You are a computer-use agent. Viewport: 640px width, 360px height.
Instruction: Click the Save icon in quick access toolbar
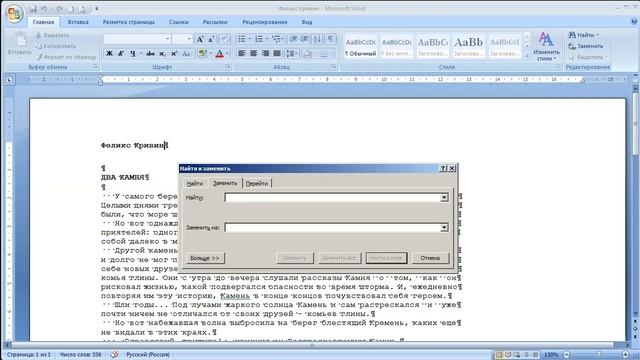pyautogui.click(x=33, y=9)
